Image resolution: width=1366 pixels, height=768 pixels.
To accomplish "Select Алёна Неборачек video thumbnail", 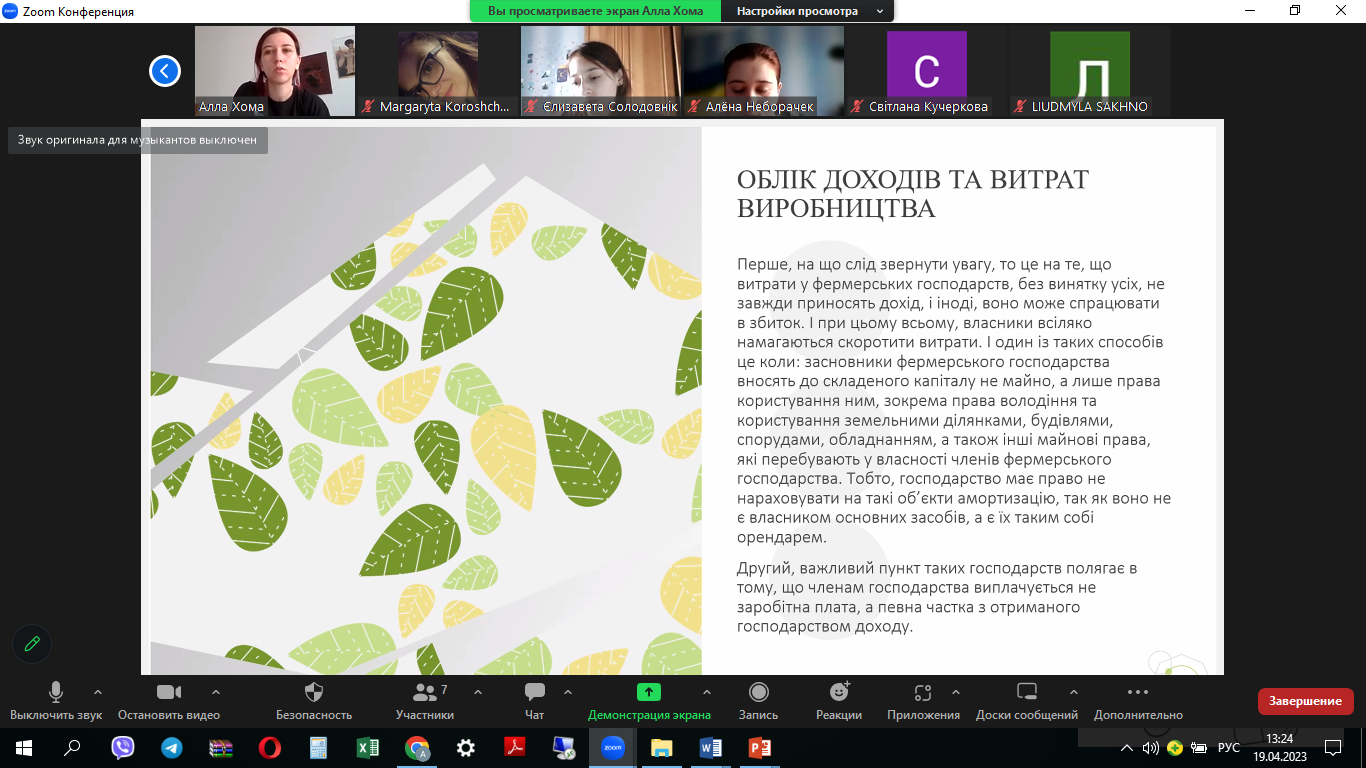I will click(x=764, y=71).
